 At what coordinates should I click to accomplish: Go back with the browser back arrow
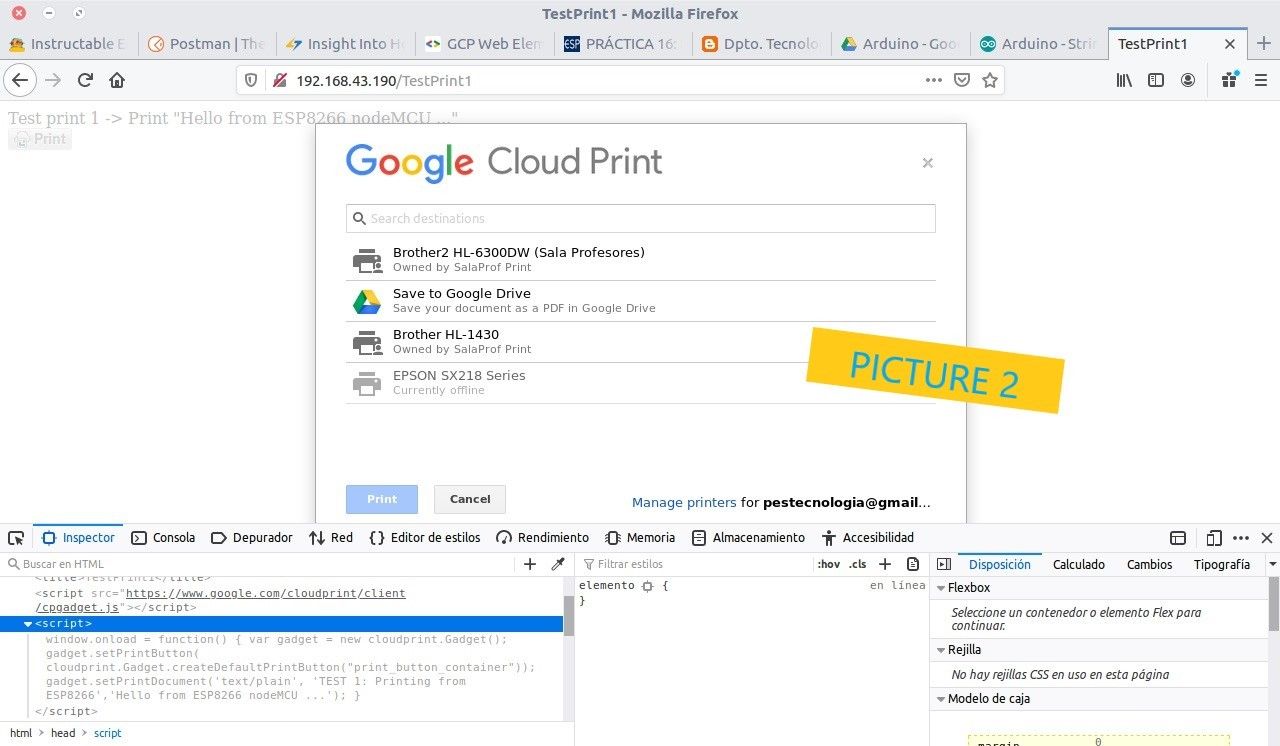(x=20, y=80)
